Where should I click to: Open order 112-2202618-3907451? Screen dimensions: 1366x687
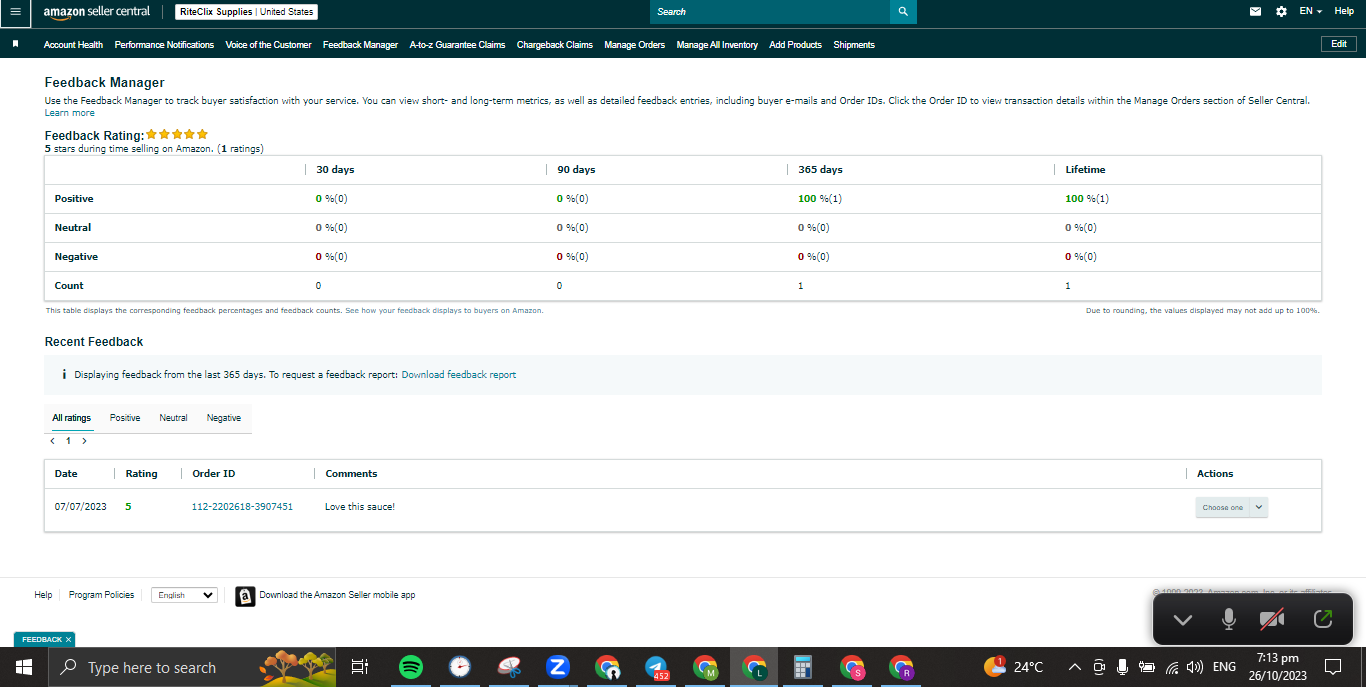click(242, 507)
